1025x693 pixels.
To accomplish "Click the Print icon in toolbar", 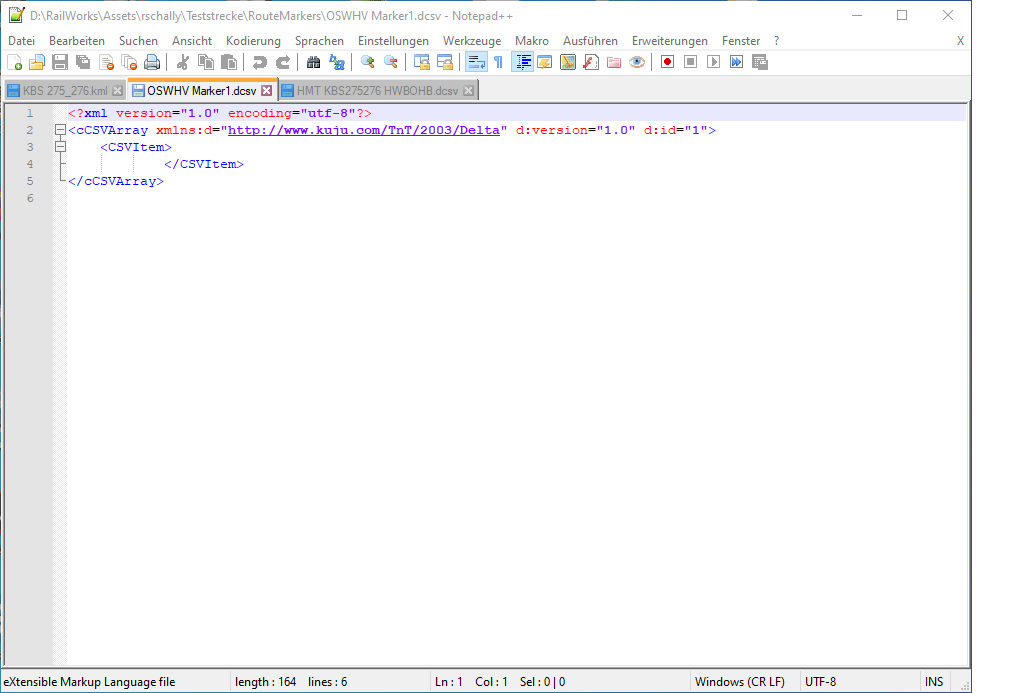I will (152, 62).
